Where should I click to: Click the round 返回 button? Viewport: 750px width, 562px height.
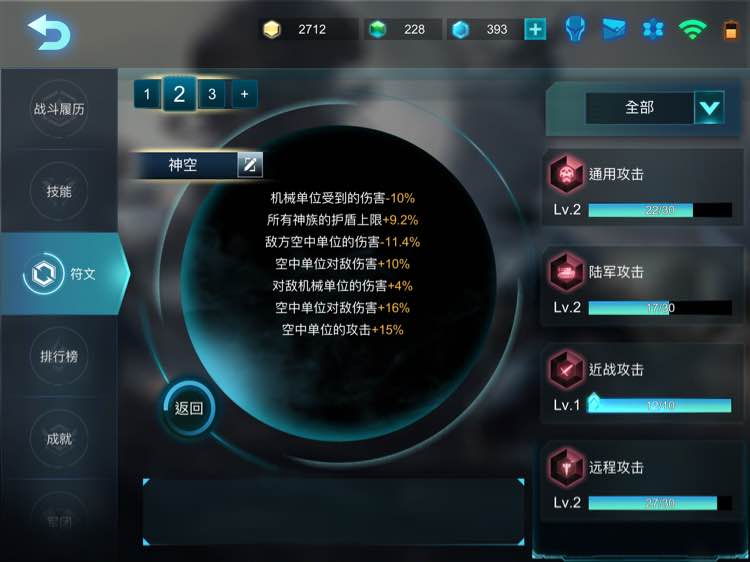188,408
